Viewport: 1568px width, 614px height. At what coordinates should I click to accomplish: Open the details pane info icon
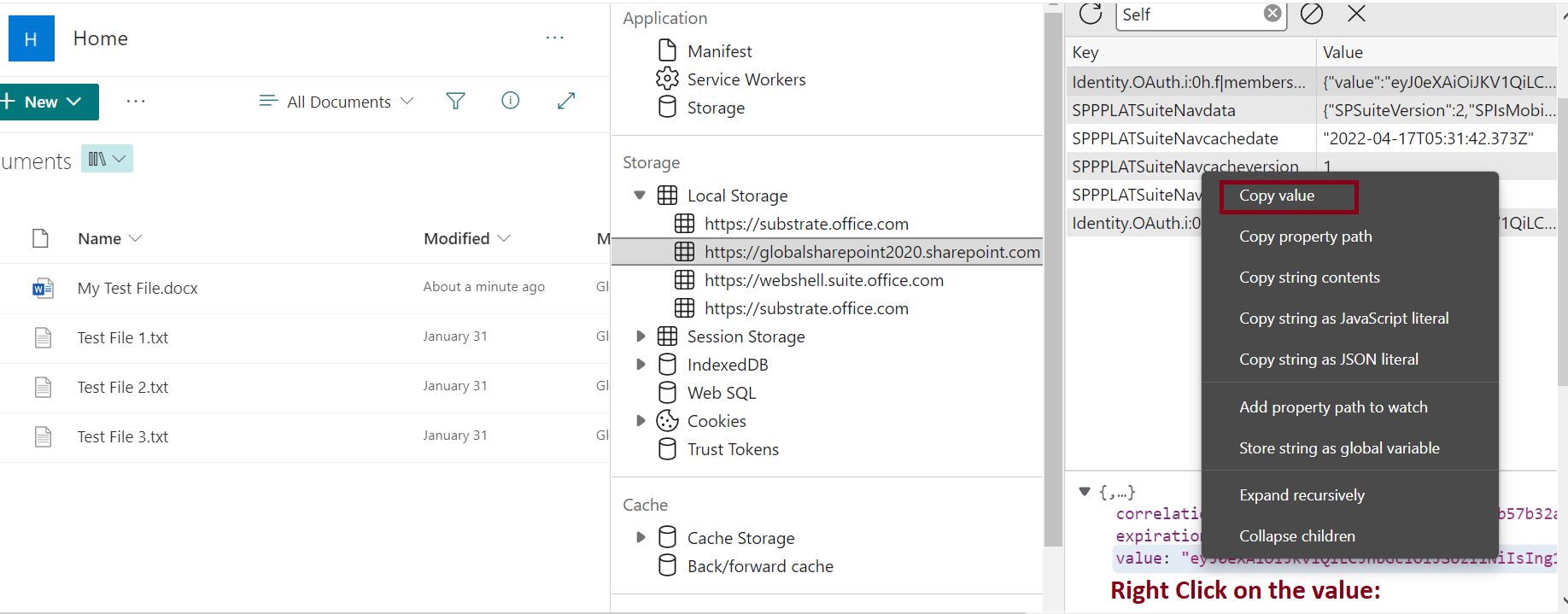point(510,101)
